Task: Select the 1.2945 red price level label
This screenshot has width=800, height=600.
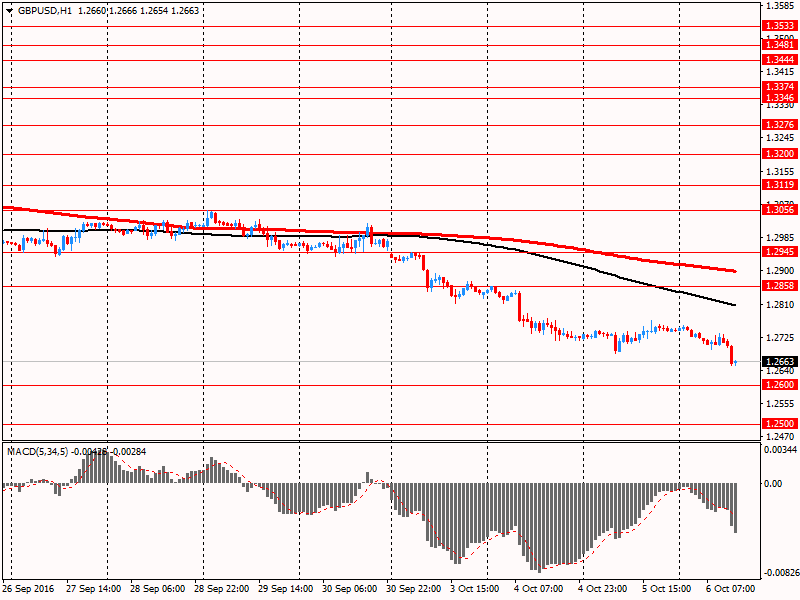Action: 780,252
